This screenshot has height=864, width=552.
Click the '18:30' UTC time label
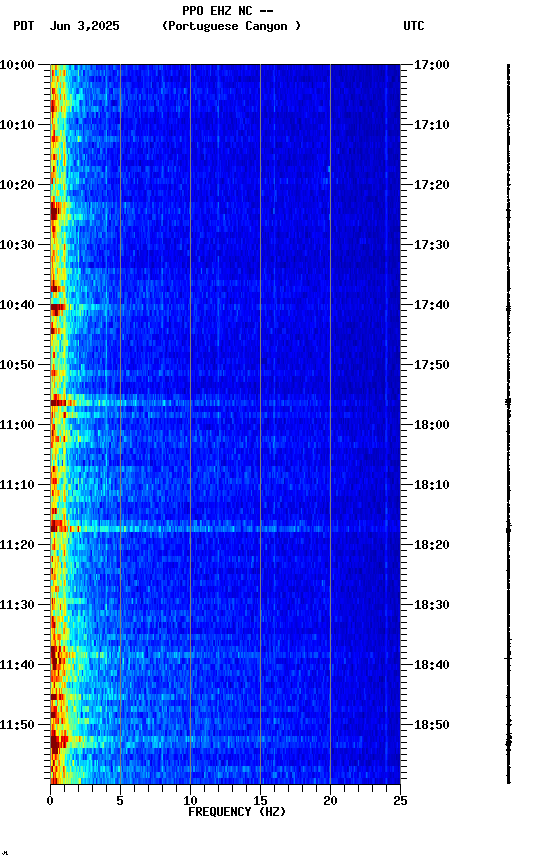click(432, 605)
